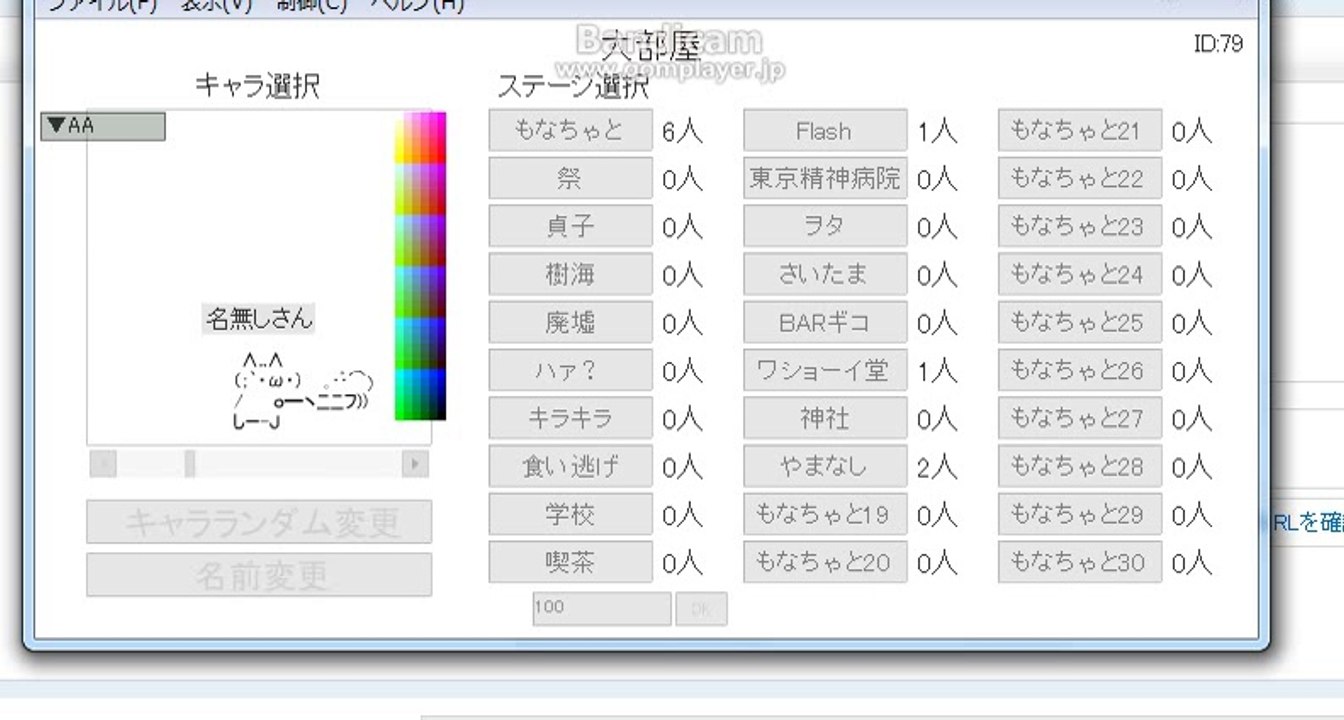Select the BARギコ stage

coord(825,322)
